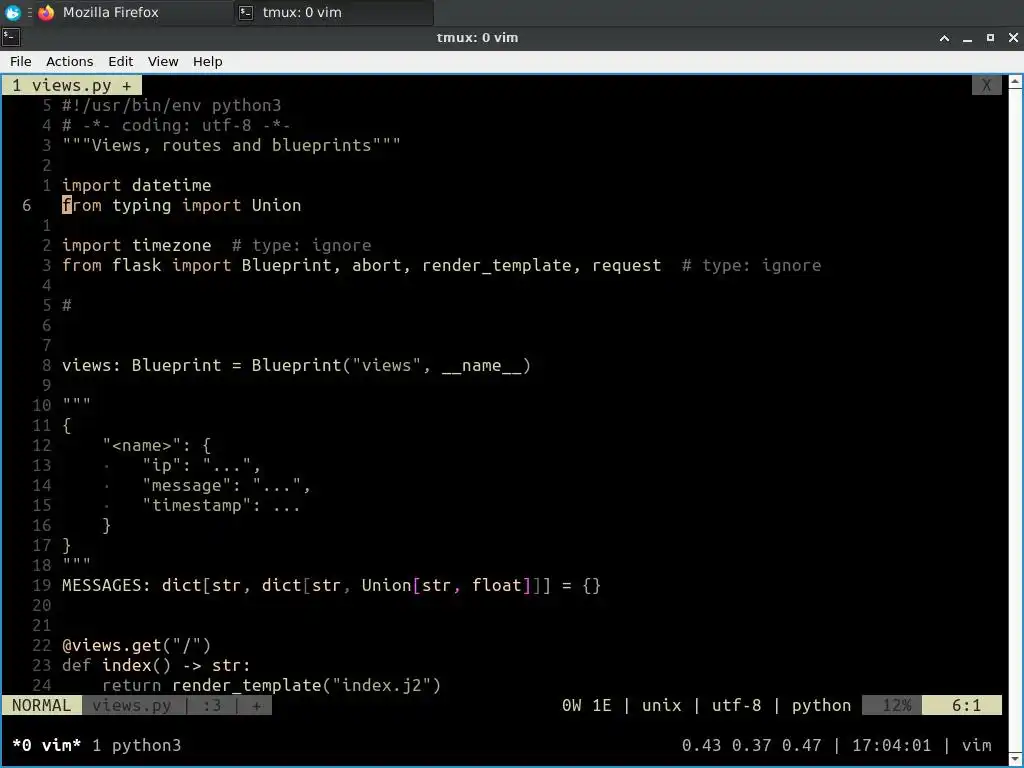Click the '@views.get("/")' decorator

136,645
